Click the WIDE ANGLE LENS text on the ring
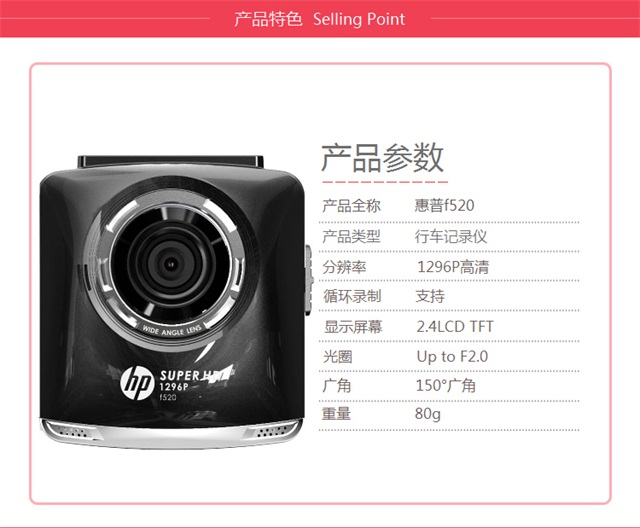This screenshot has width=640, height=528. click(172, 331)
